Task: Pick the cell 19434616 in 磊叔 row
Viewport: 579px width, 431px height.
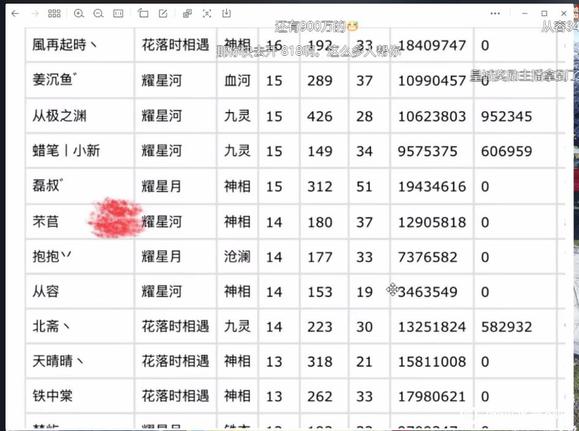Action: click(432, 186)
